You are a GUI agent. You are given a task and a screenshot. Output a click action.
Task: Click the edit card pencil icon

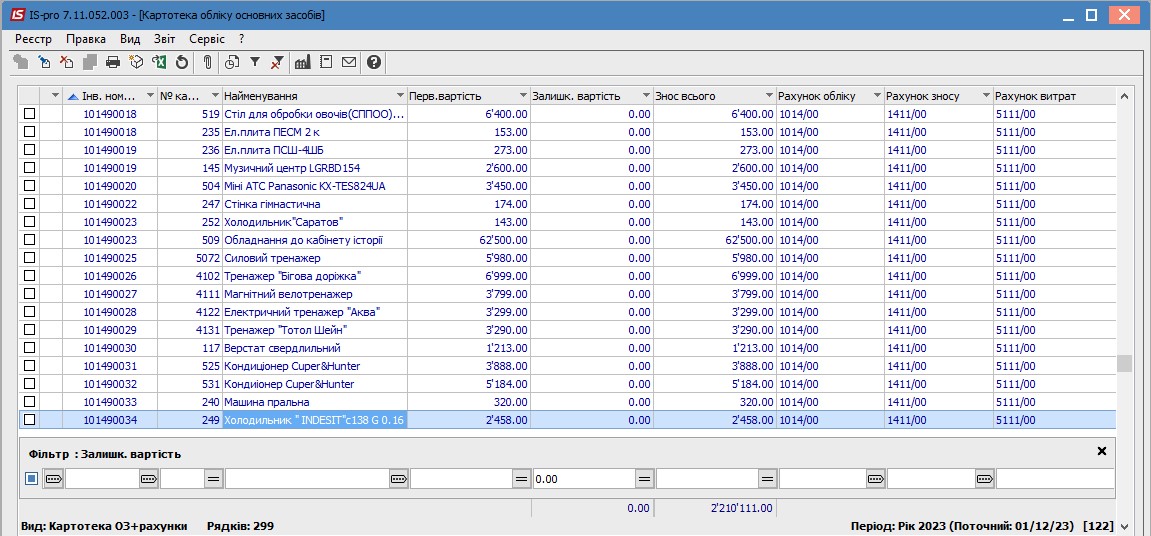click(x=44, y=62)
